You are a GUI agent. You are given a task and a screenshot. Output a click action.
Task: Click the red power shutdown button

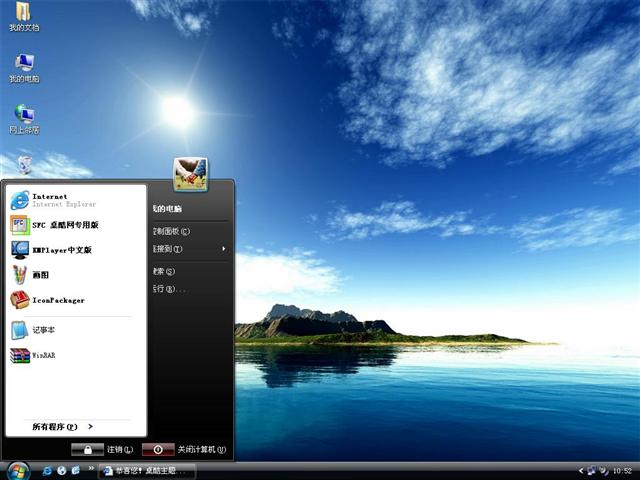point(158,449)
